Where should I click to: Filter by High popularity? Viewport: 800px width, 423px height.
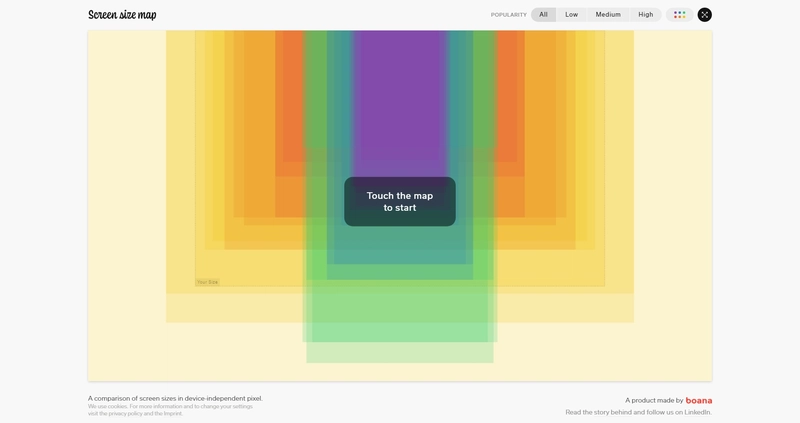point(645,15)
